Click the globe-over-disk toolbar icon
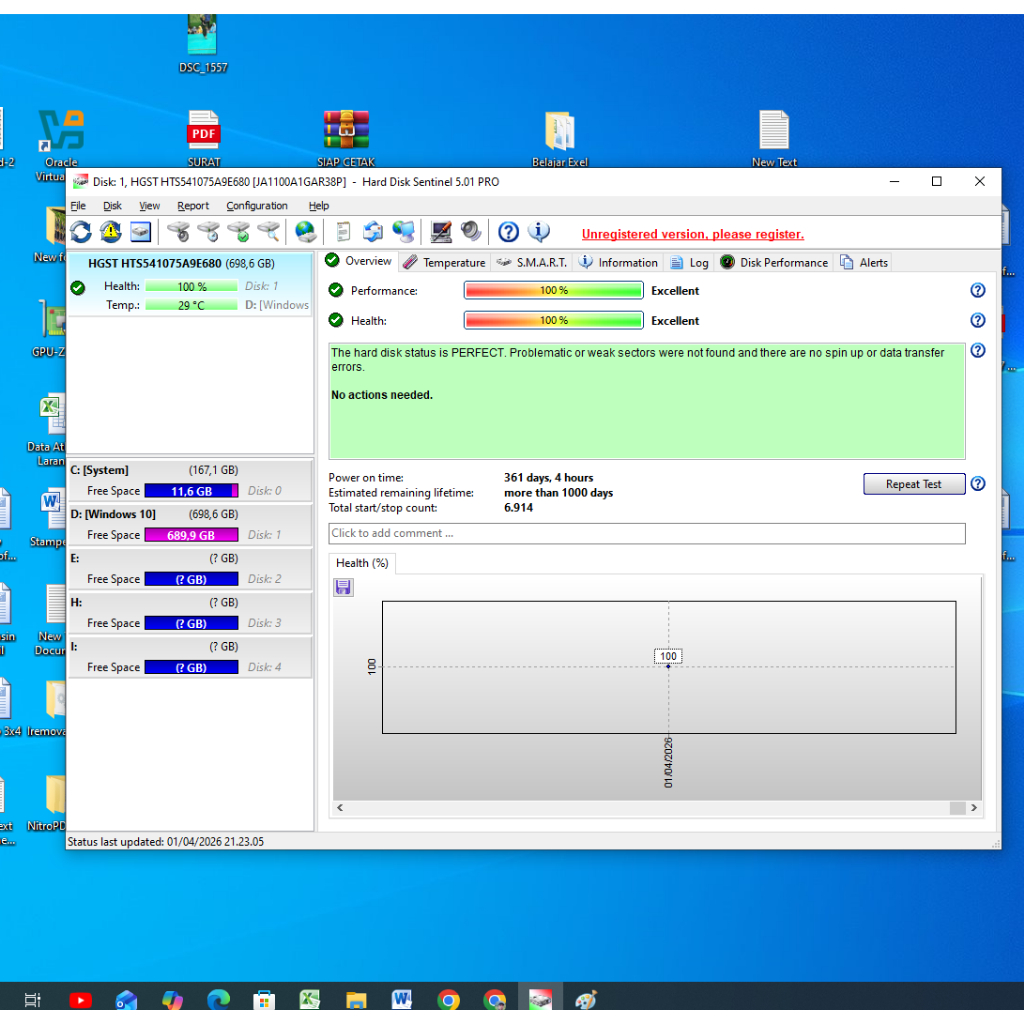Image resolution: width=1024 pixels, height=1024 pixels. (x=306, y=232)
